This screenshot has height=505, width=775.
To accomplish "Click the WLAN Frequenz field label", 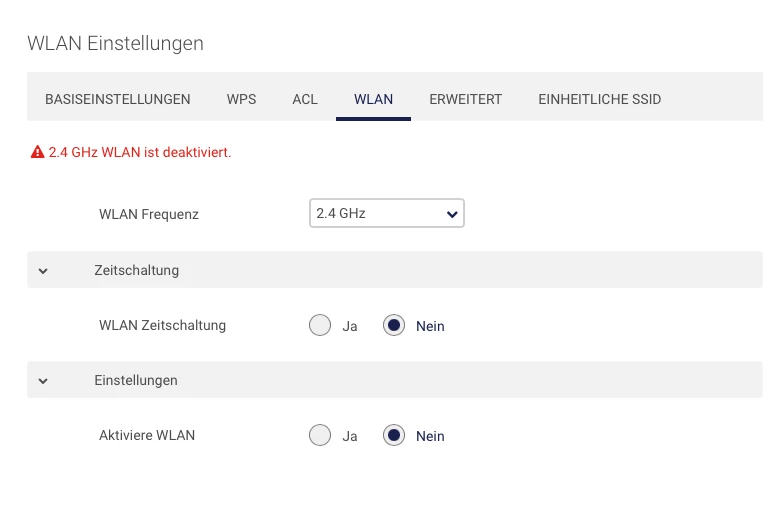I will click(149, 214).
